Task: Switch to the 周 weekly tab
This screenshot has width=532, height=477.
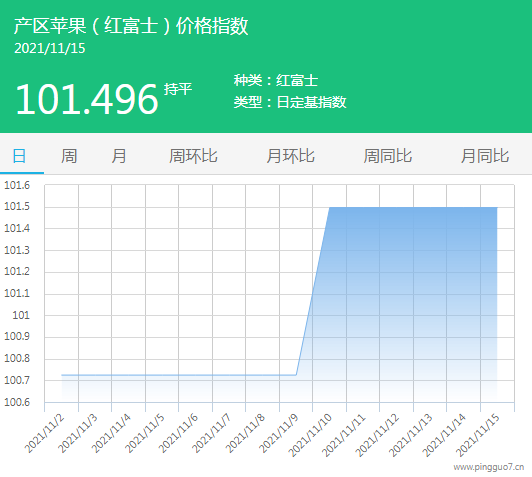Action: [x=69, y=156]
